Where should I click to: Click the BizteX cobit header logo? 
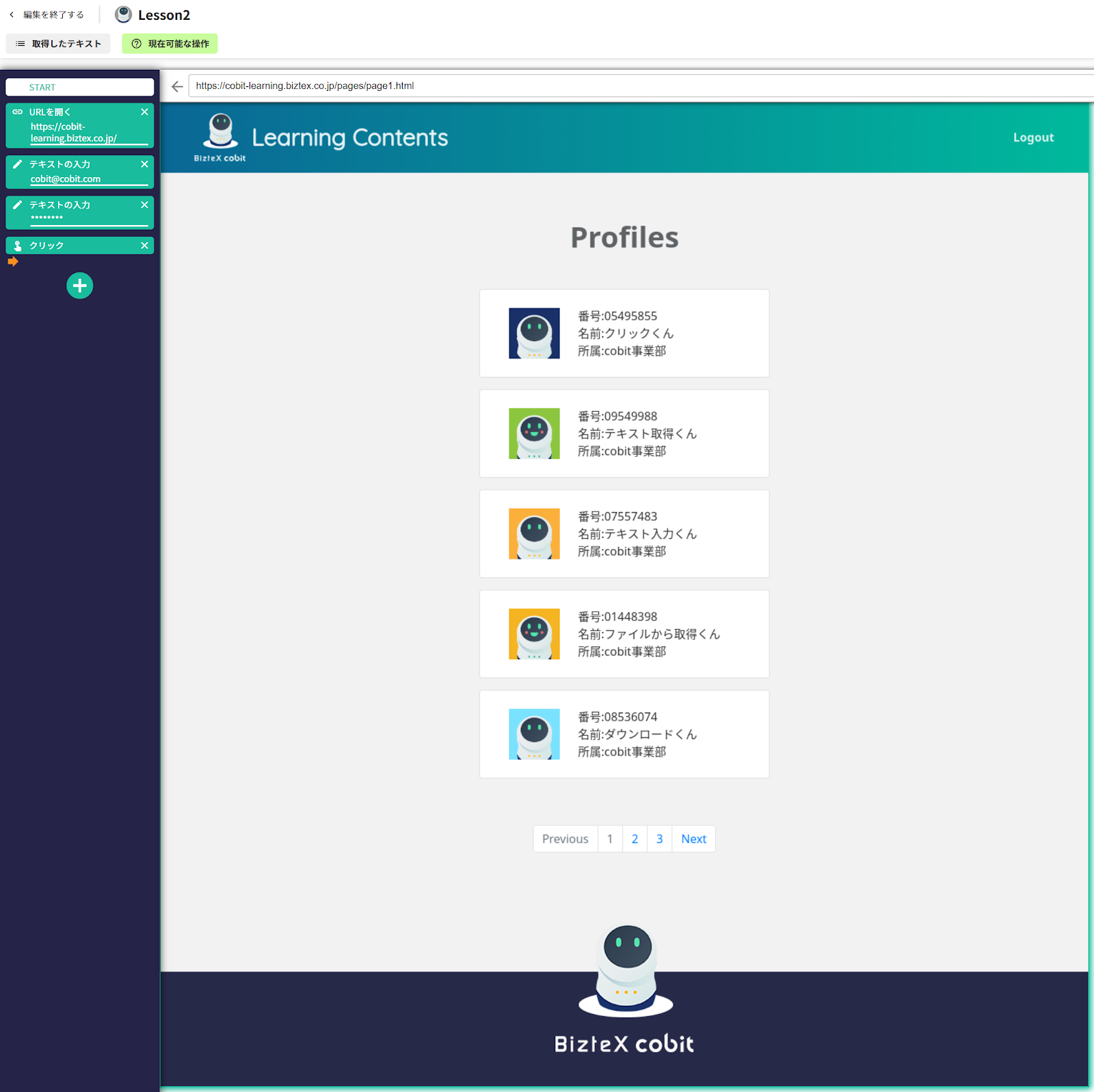pyautogui.click(x=220, y=138)
